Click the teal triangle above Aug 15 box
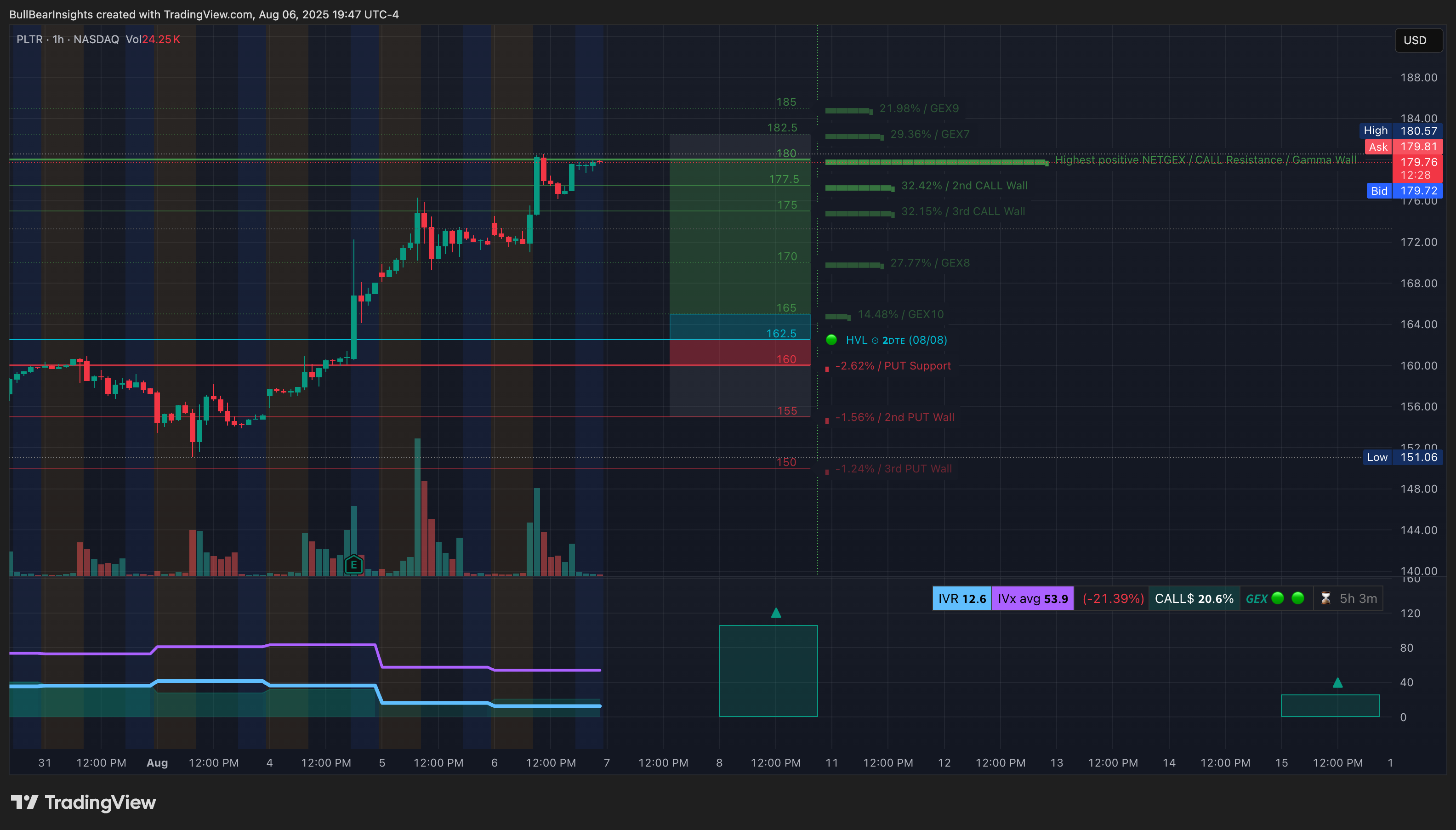This screenshot has width=1456, height=830. 1337,682
